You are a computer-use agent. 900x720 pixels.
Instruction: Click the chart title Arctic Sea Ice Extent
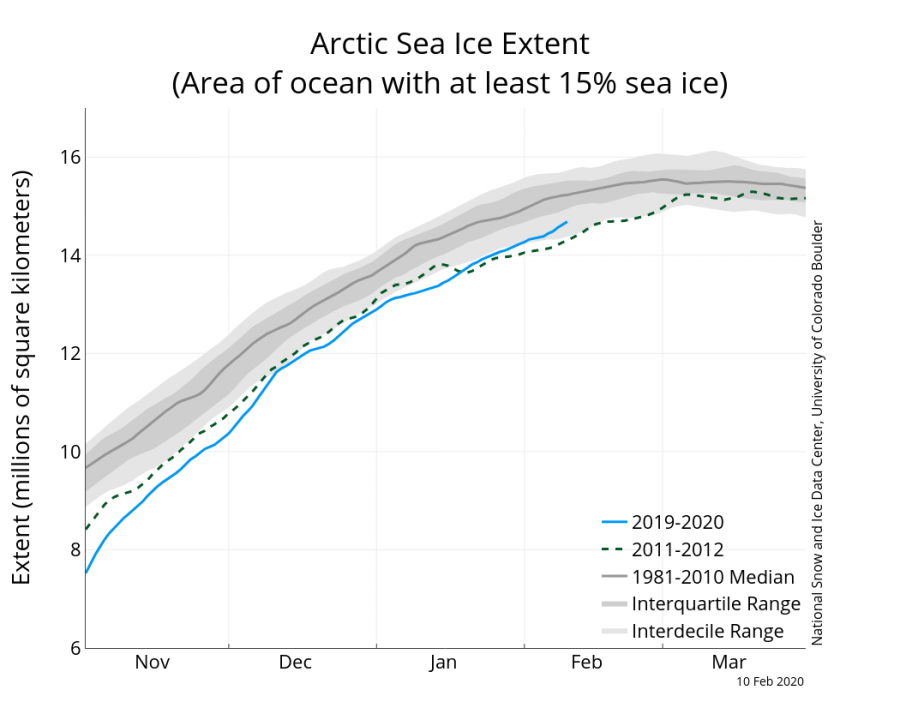450,44
